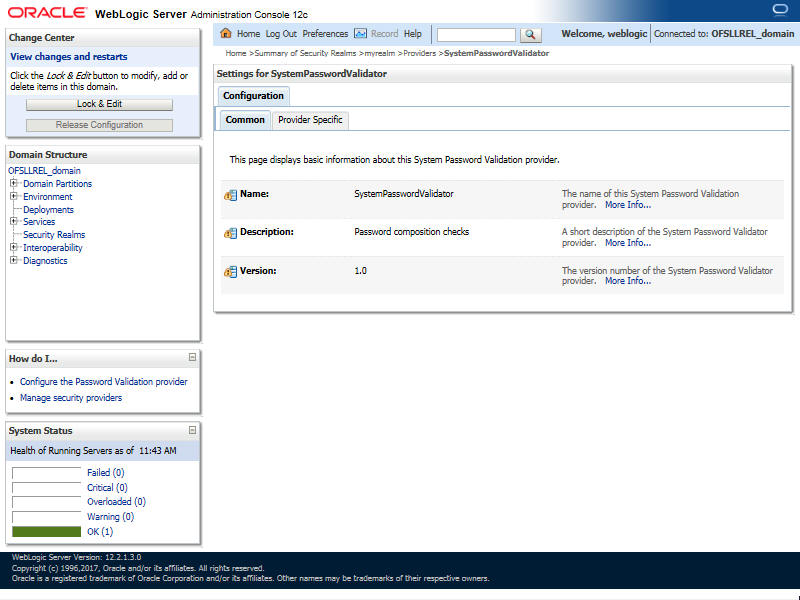The width and height of the screenshot is (800, 600).
Task: Expand the Services tree node
Action: (x=14, y=221)
